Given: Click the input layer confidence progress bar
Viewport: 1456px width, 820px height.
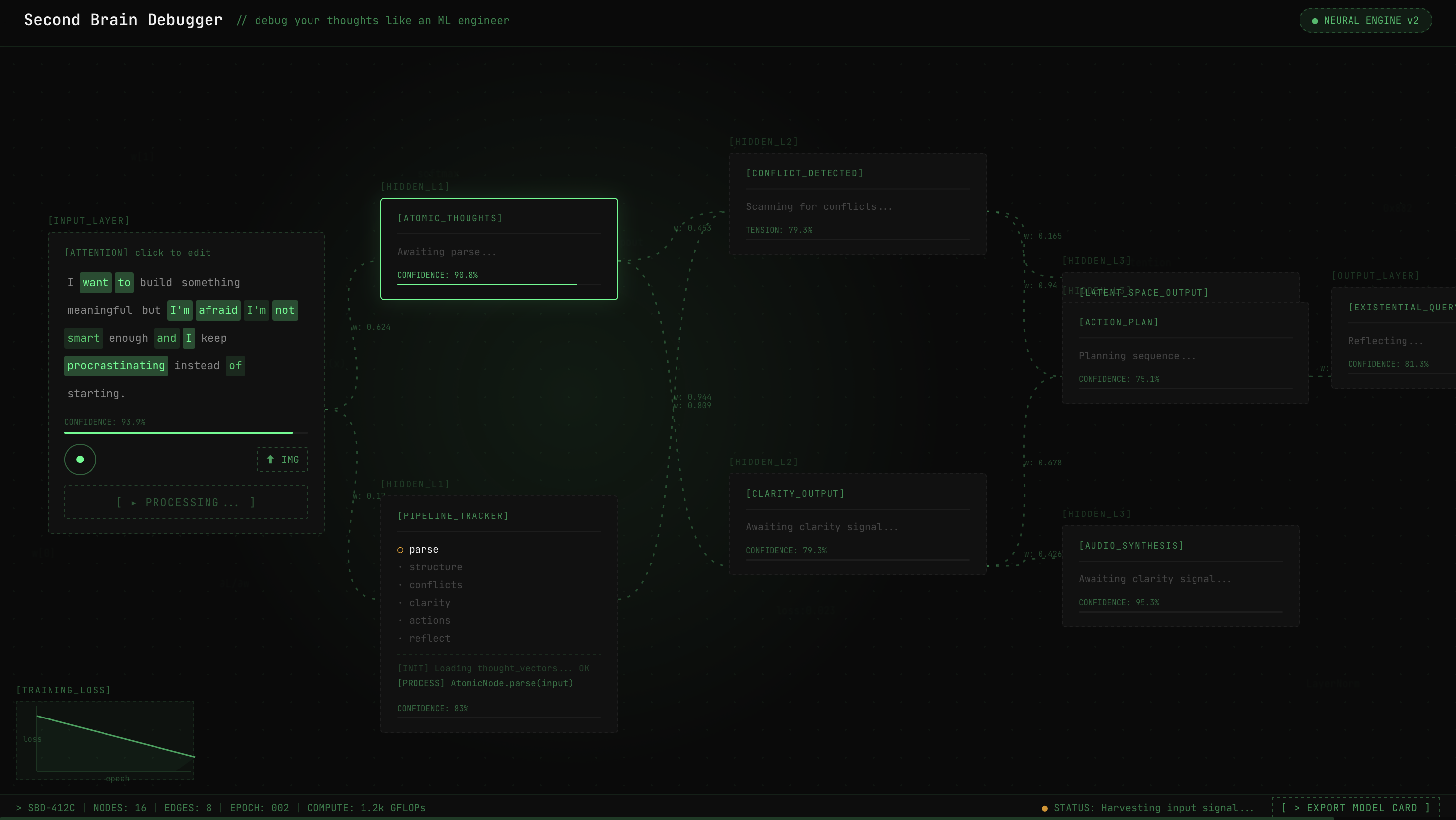Looking at the screenshot, I should [186, 432].
